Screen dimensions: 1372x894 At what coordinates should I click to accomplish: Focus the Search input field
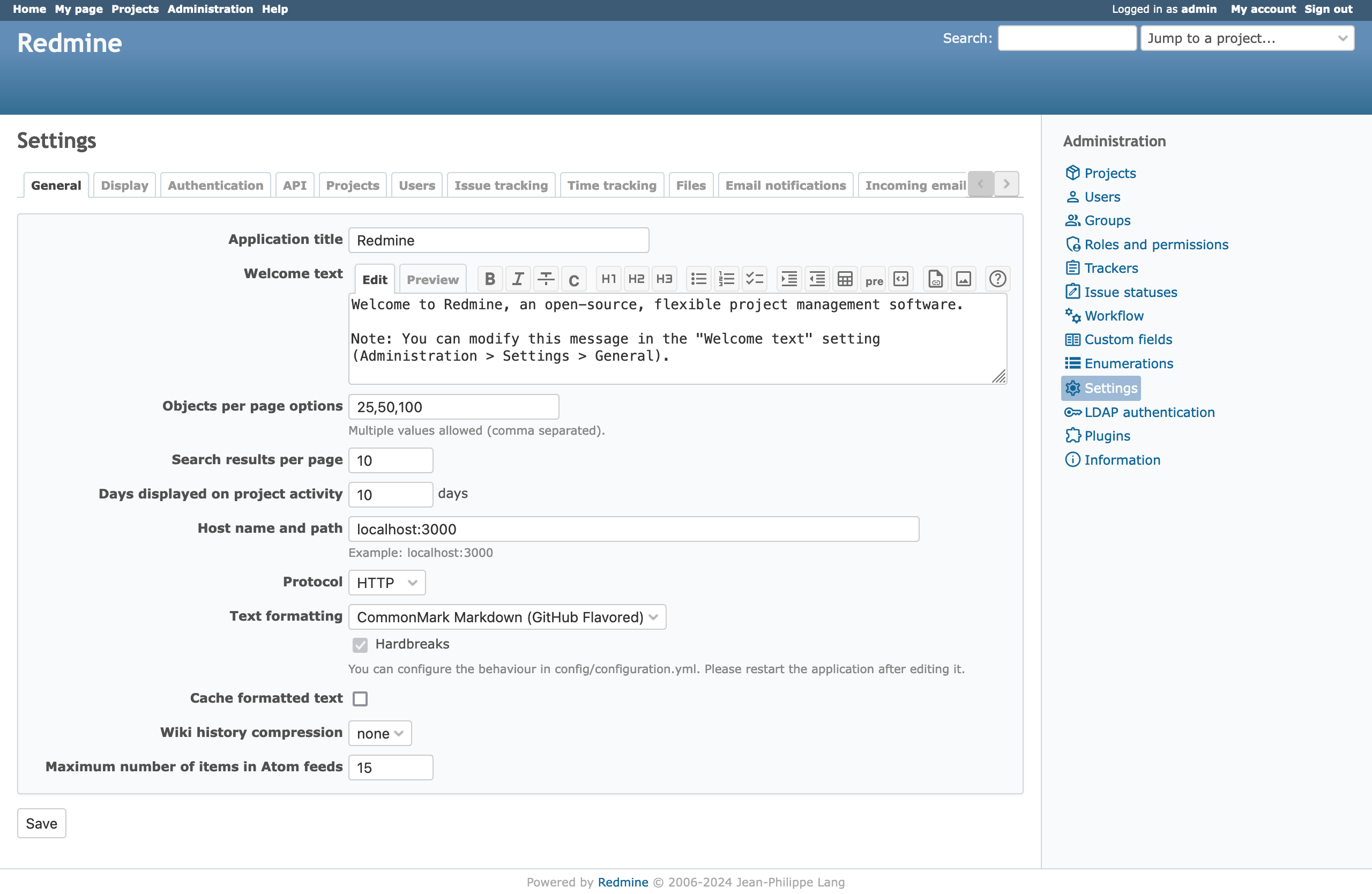(x=1067, y=38)
